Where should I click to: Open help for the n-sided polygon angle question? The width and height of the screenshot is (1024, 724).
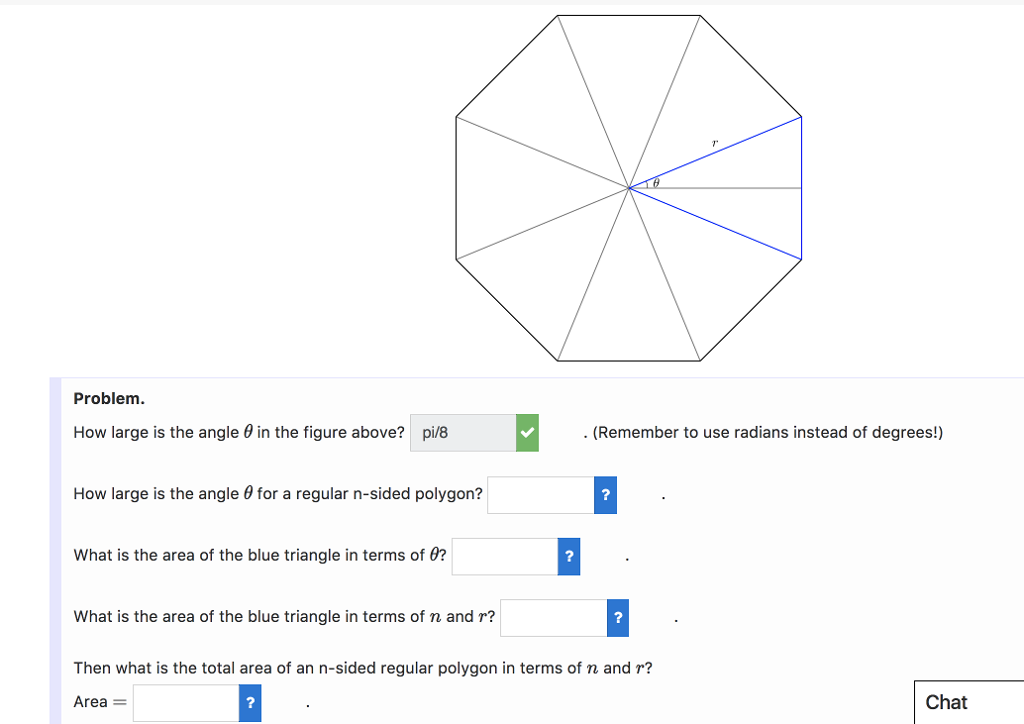coord(605,494)
